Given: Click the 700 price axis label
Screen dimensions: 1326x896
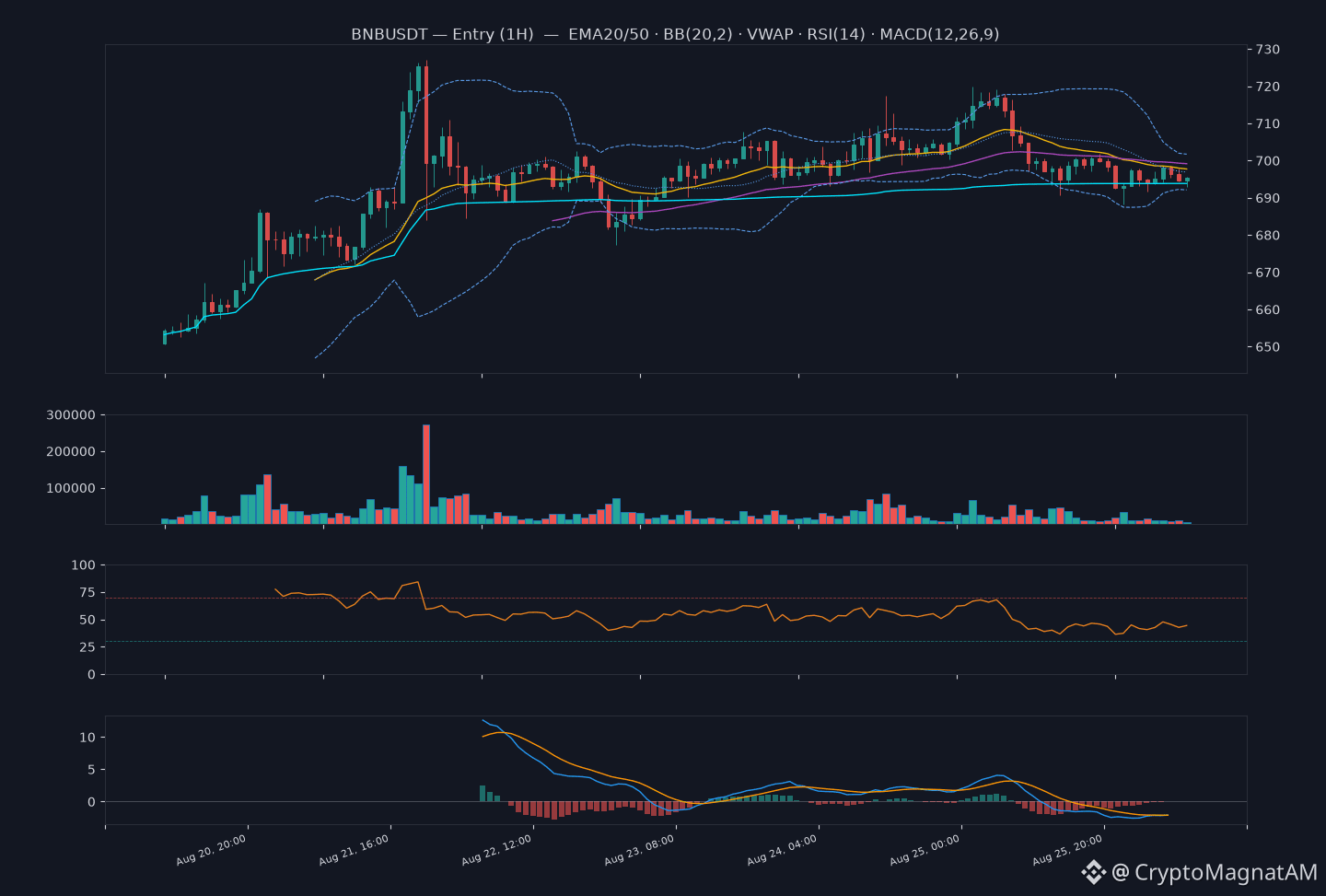Looking at the screenshot, I should coord(1266,161).
